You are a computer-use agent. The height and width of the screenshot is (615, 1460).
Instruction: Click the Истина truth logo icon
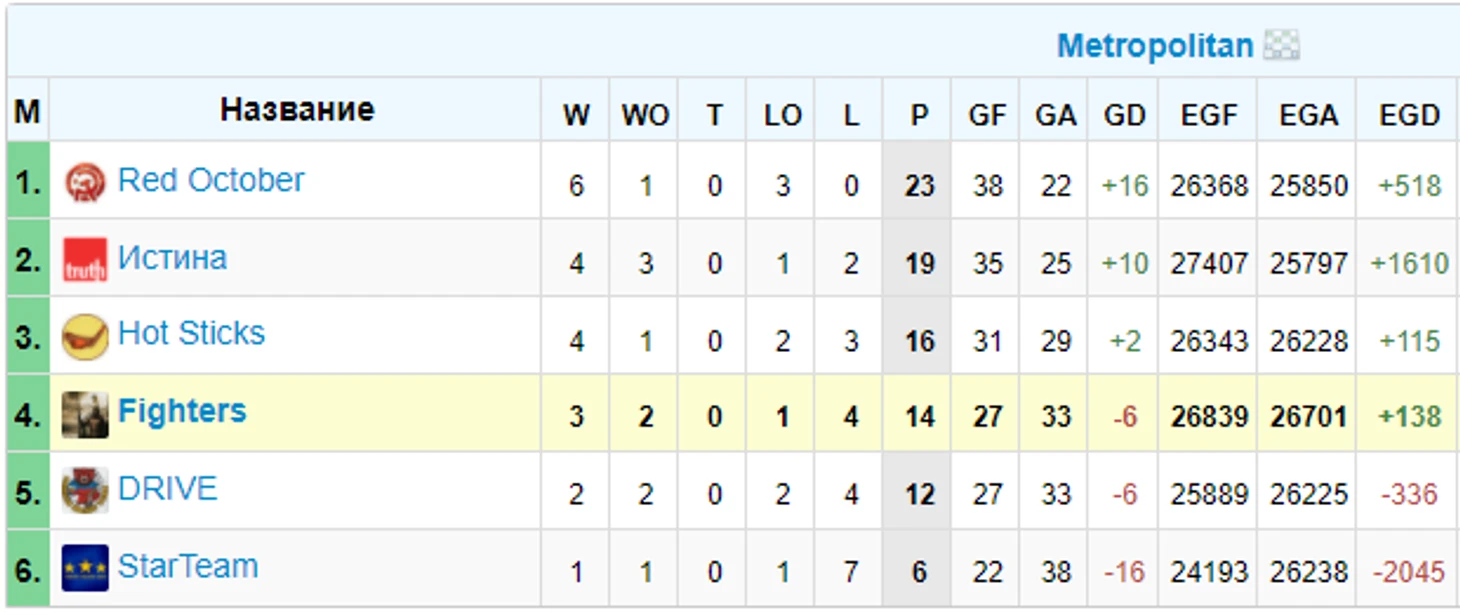[x=85, y=260]
